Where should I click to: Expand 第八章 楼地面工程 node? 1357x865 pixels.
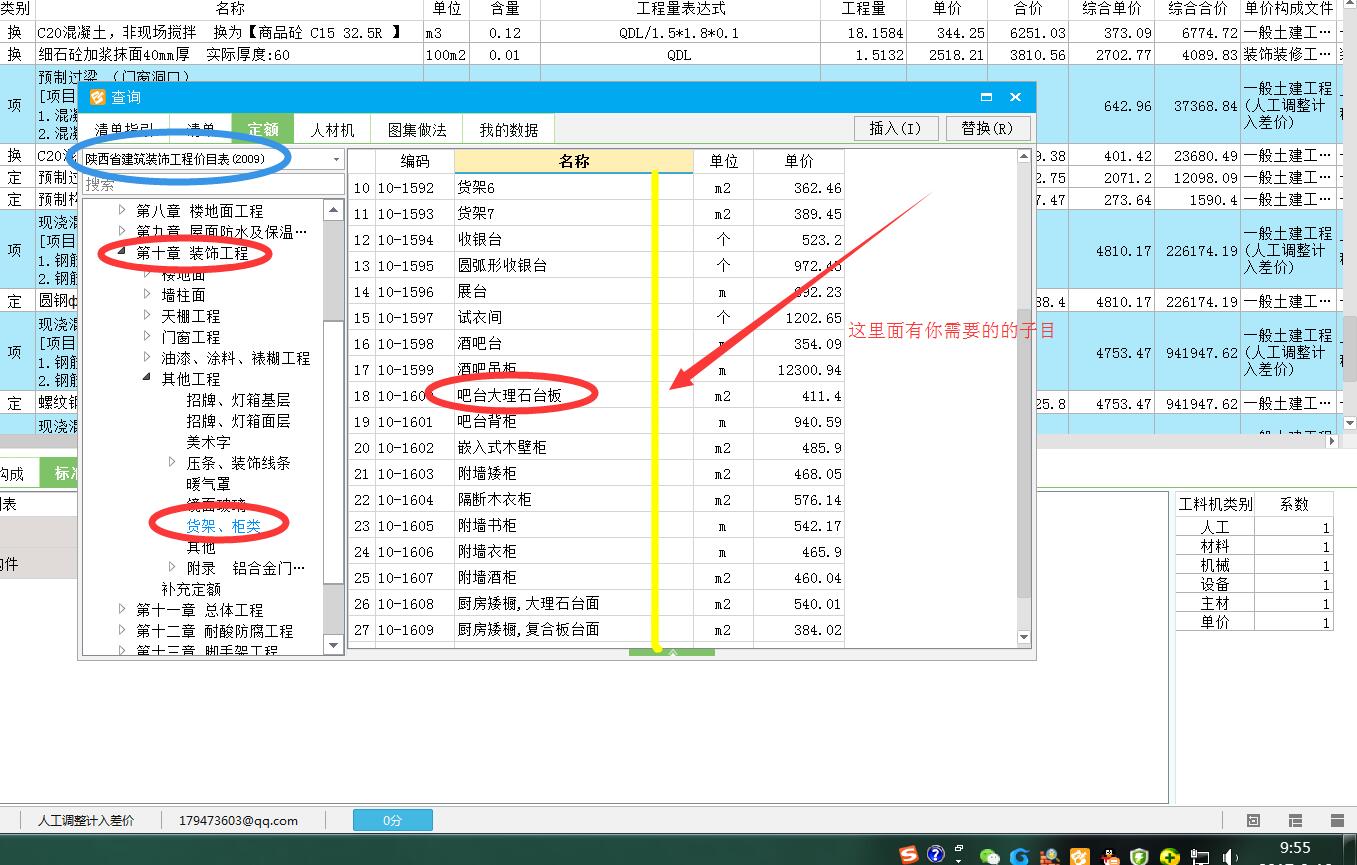point(123,210)
